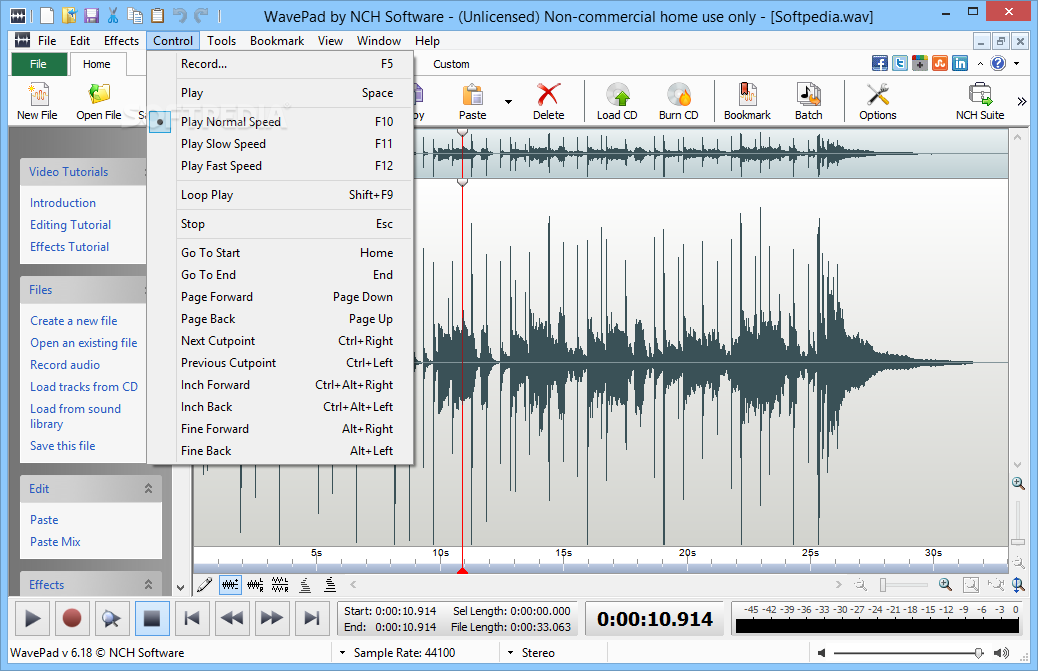1038x671 pixels.
Task: Collapse ribbon with small up caret
Action: 980,64
